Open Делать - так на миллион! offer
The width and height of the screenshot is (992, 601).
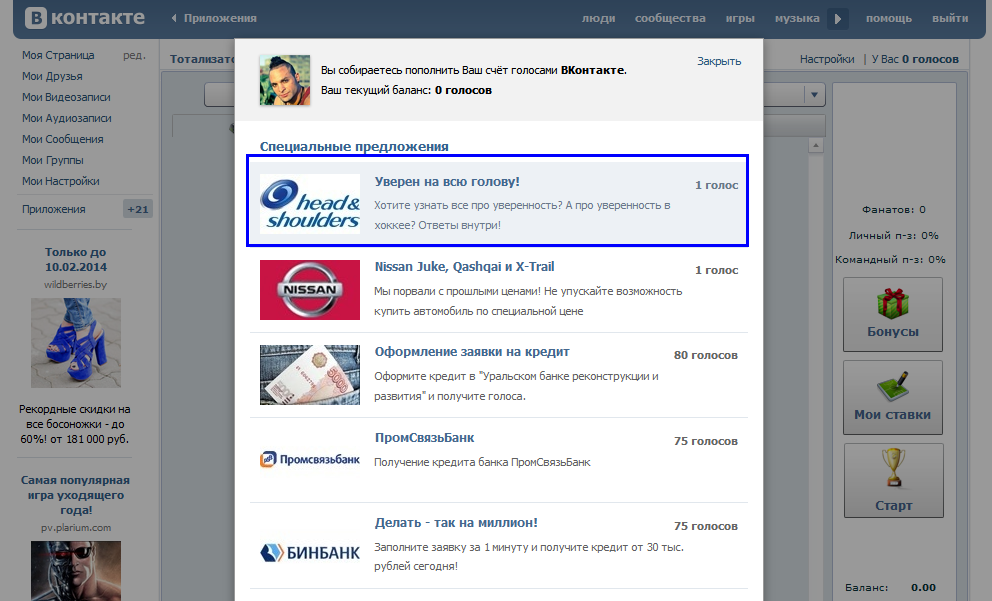(456, 523)
